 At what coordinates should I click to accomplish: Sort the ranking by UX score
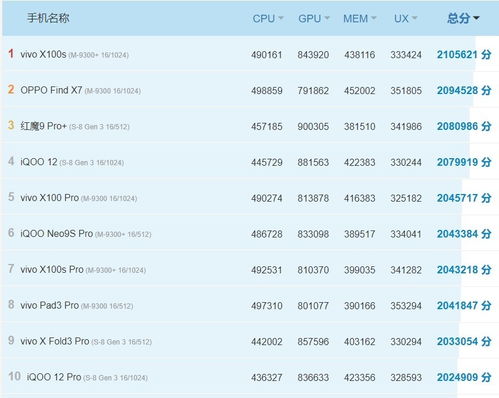(x=405, y=19)
